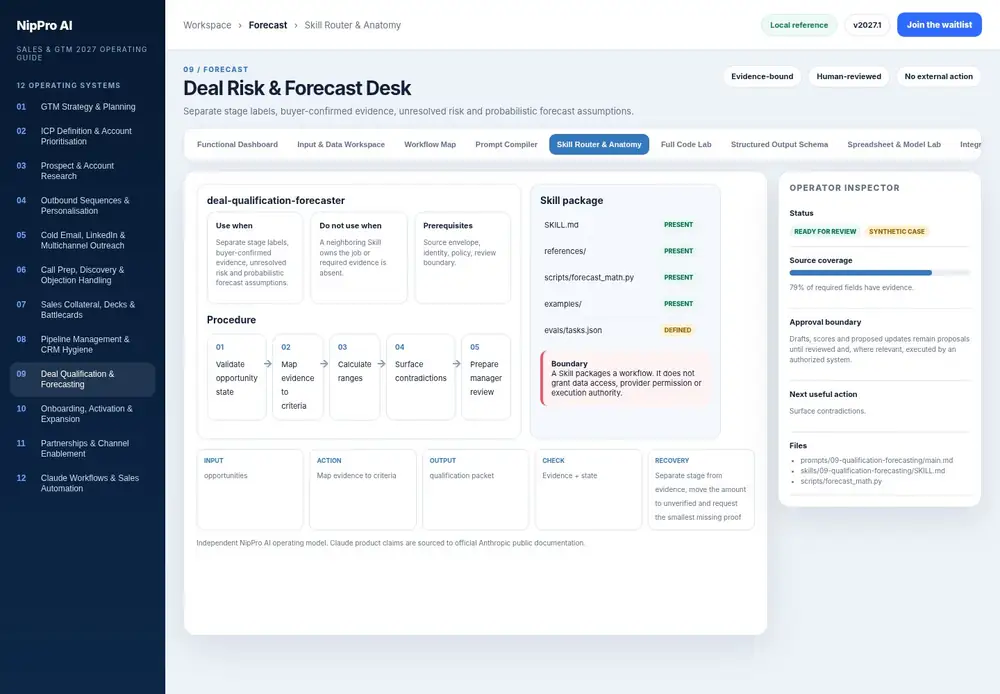Viewport: 1000px width, 694px height.
Task: Click the Source coverage progress bar
Action: pyautogui.click(x=879, y=272)
